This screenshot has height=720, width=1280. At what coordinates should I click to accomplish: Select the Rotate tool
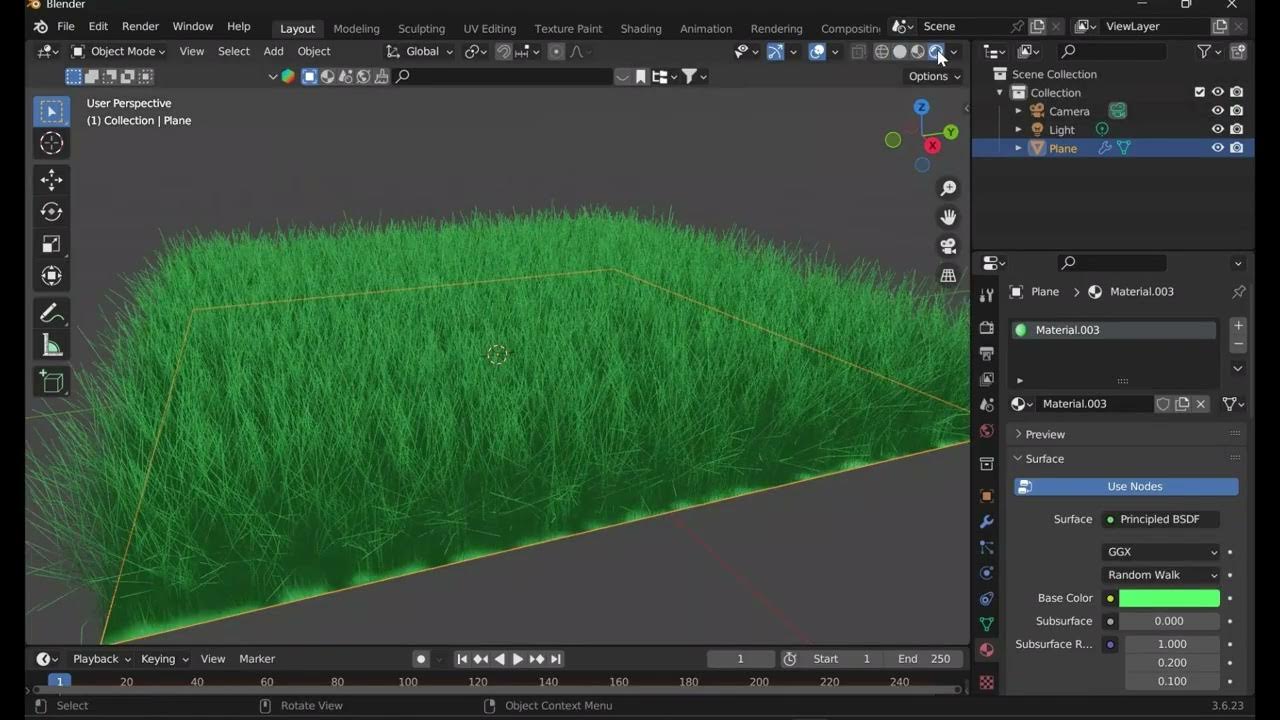(x=52, y=212)
